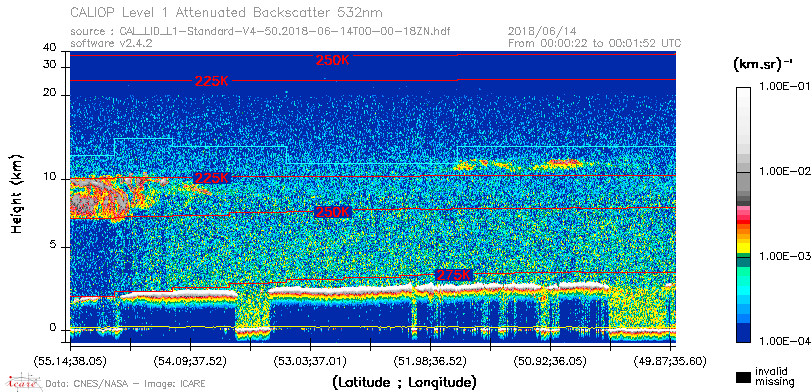Click the red band in color scale

pos(744,222)
